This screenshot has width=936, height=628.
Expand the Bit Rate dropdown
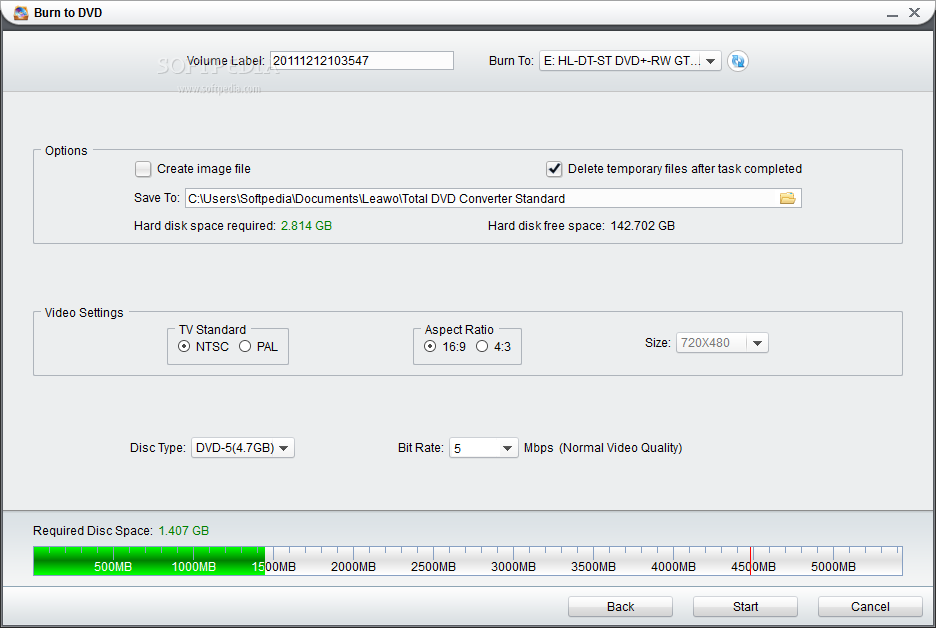point(483,448)
